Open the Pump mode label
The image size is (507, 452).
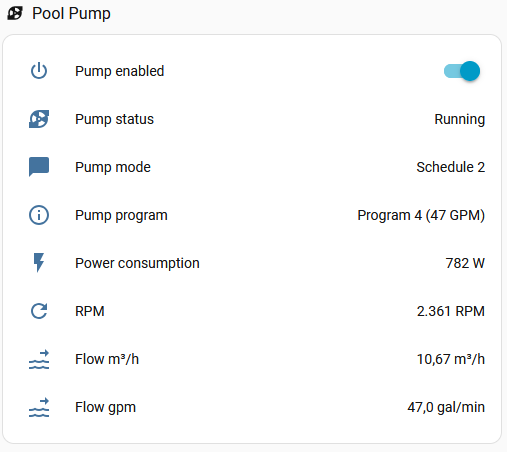pyautogui.click(x=113, y=167)
